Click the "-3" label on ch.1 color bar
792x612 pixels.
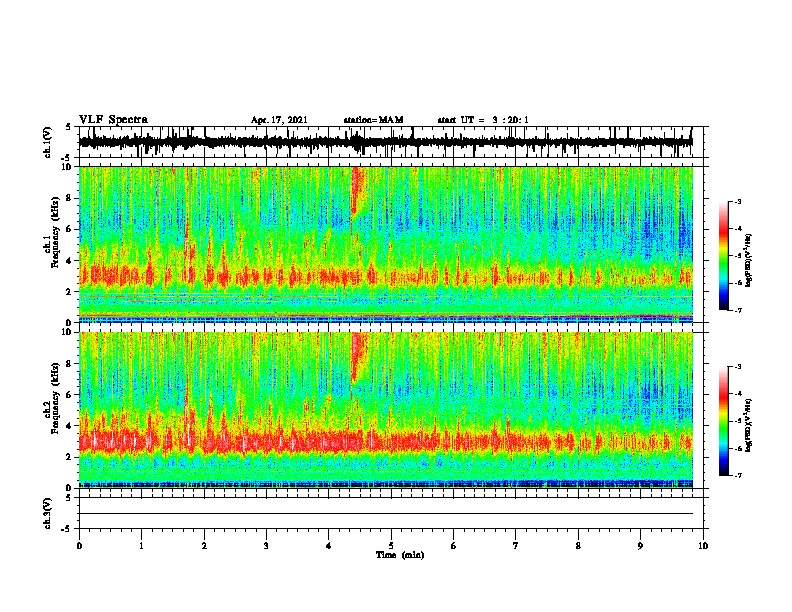737,201
